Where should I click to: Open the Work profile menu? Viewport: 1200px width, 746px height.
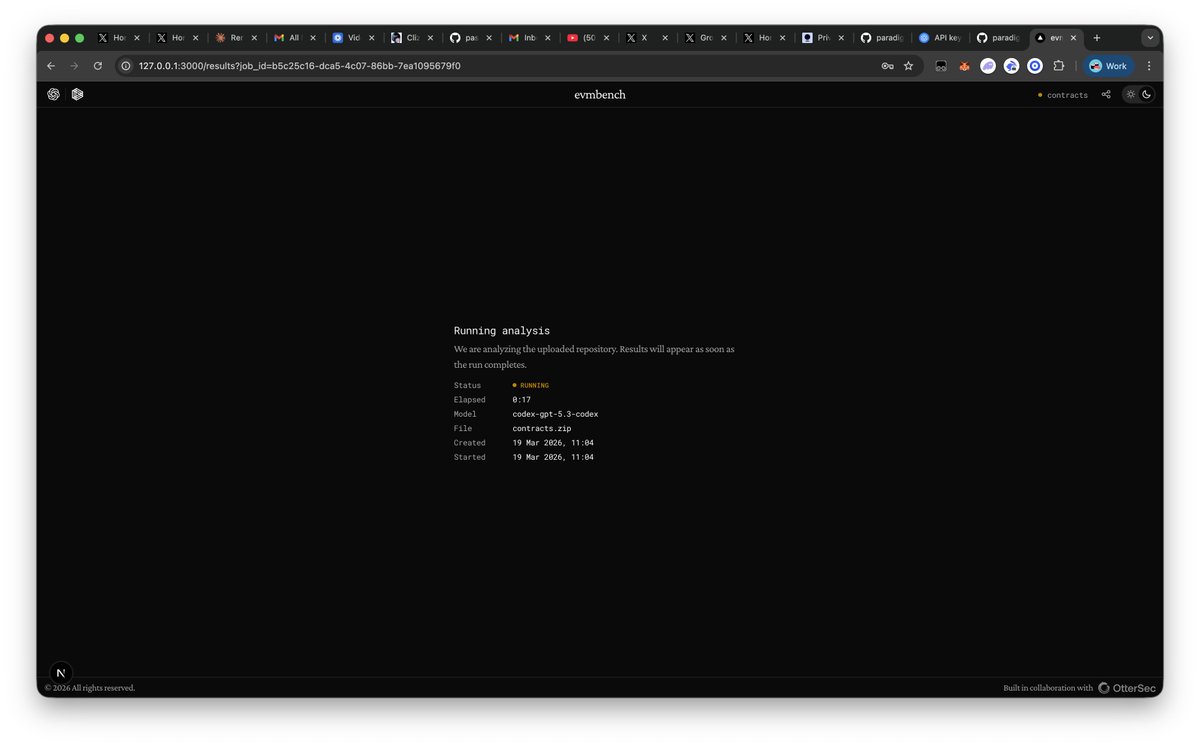tap(1109, 66)
